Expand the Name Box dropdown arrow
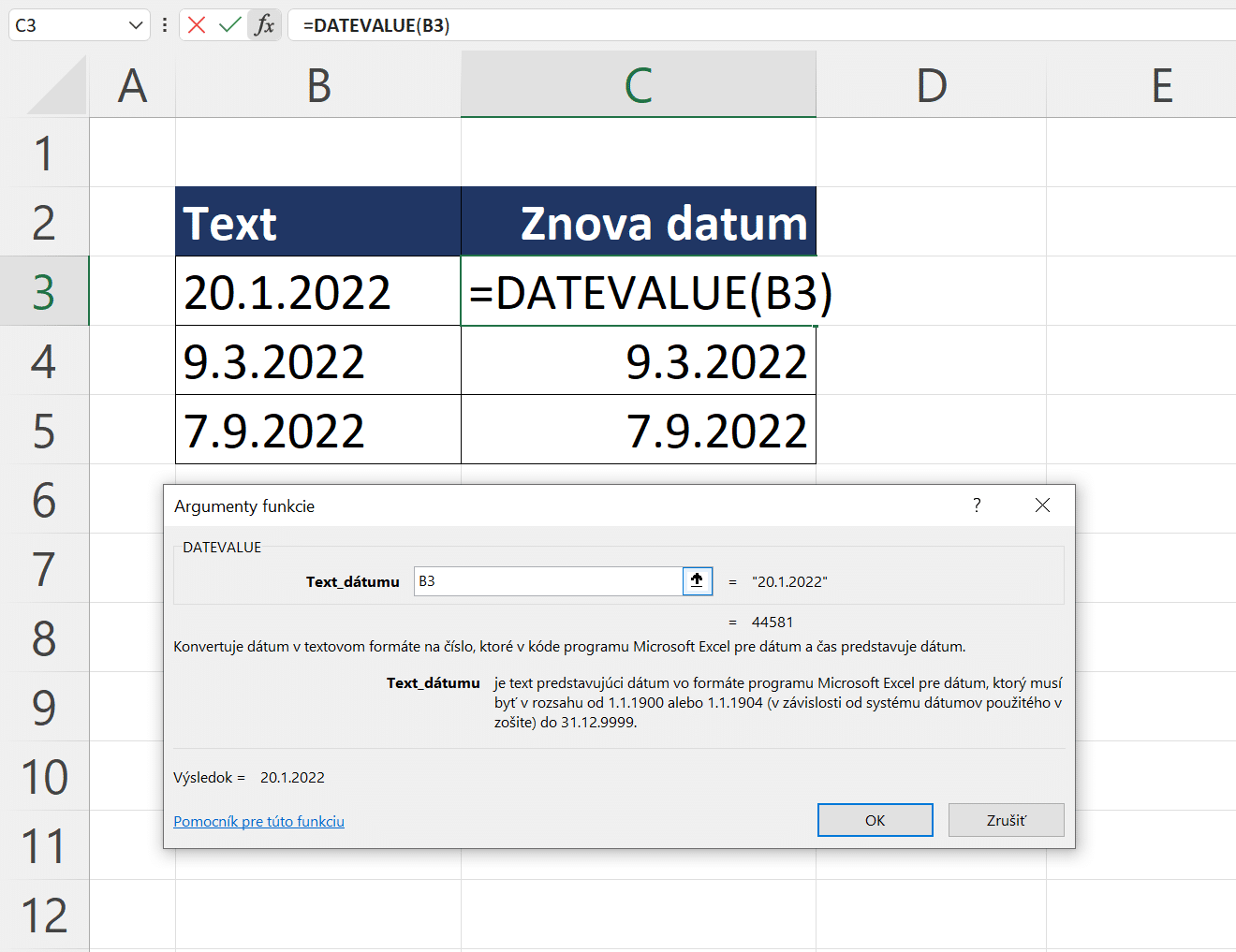 point(137,25)
